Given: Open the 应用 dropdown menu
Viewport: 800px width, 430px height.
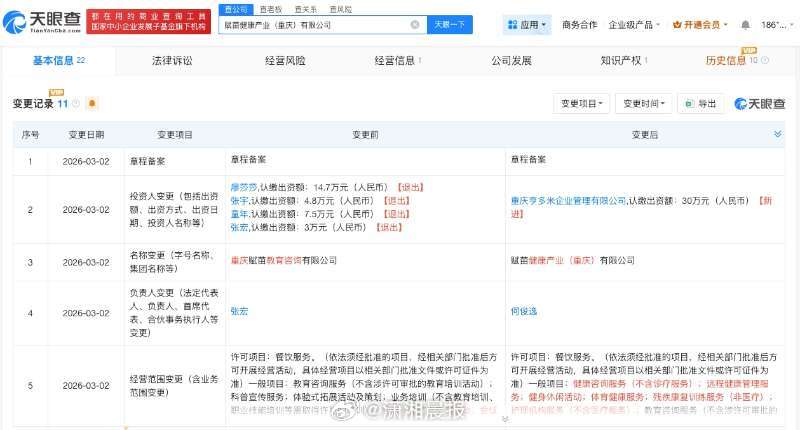Looking at the screenshot, I should pyautogui.click(x=527, y=24).
